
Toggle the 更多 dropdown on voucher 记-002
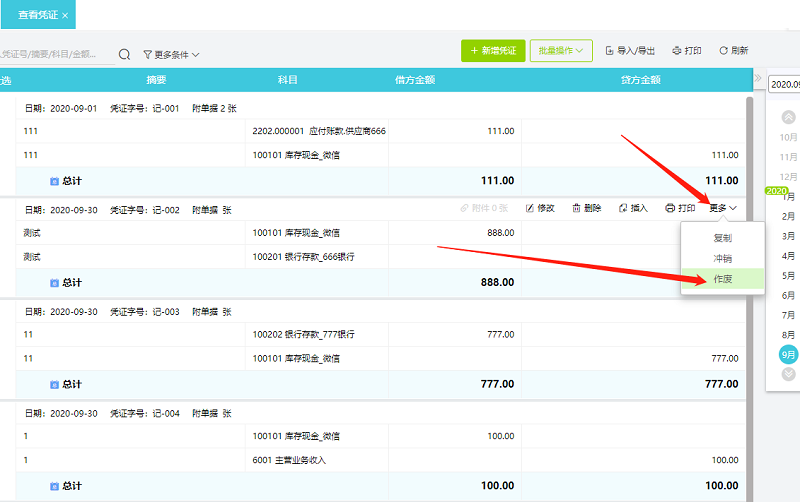point(724,208)
